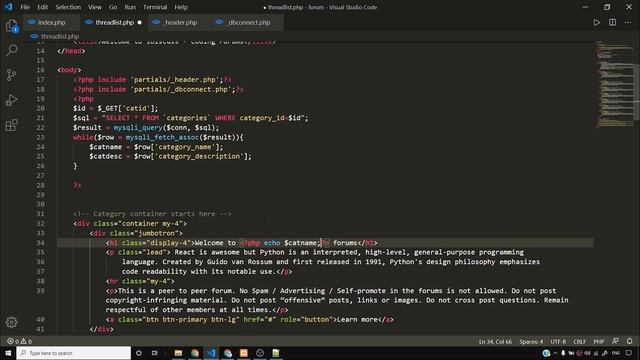The image size is (640, 360).
Task: Click CRLF end-of-line selector
Action: tap(579, 342)
